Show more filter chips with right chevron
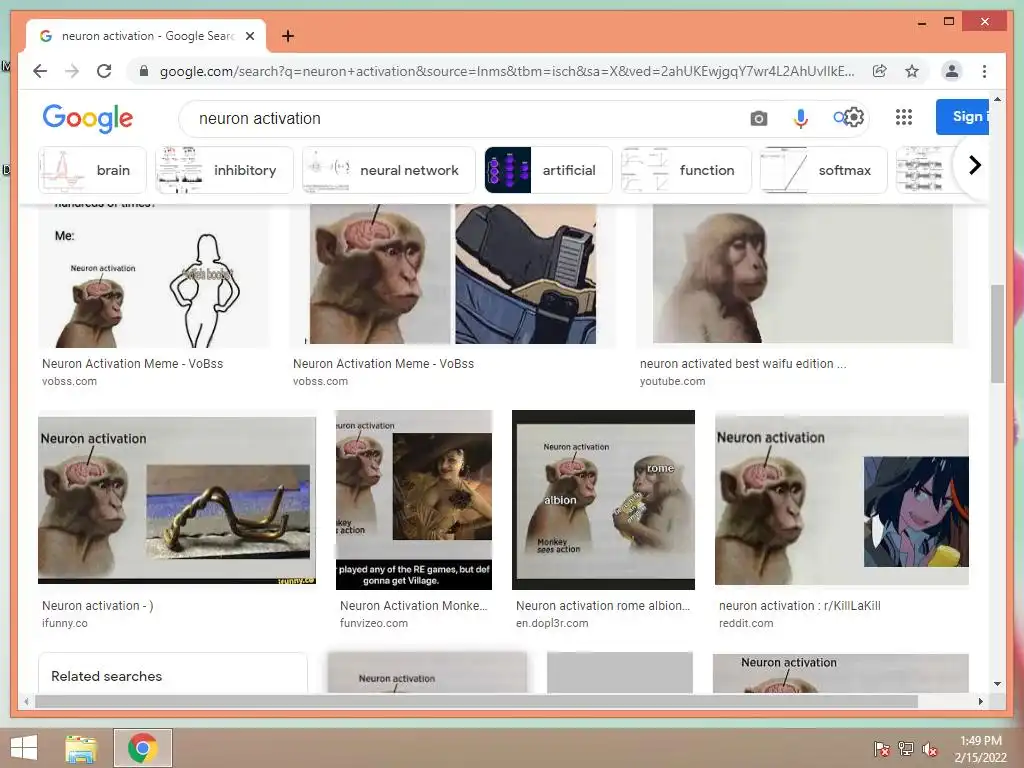This screenshot has height=768, width=1024. 974,165
